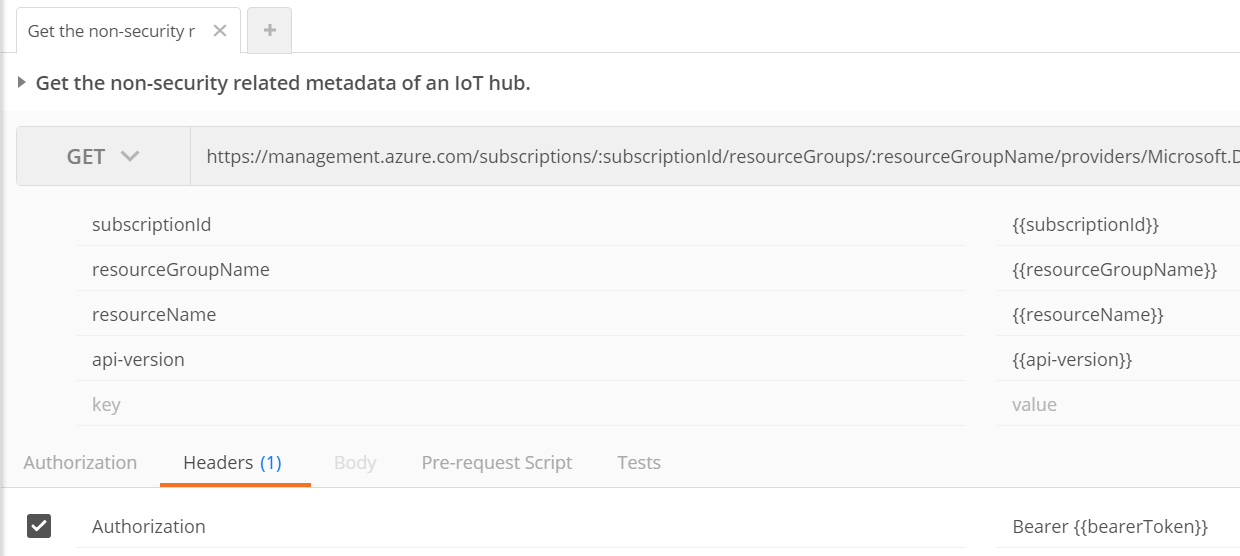Edit the Bearer {{bearerToken}} header value
This screenshot has width=1240, height=556.
(1110, 527)
